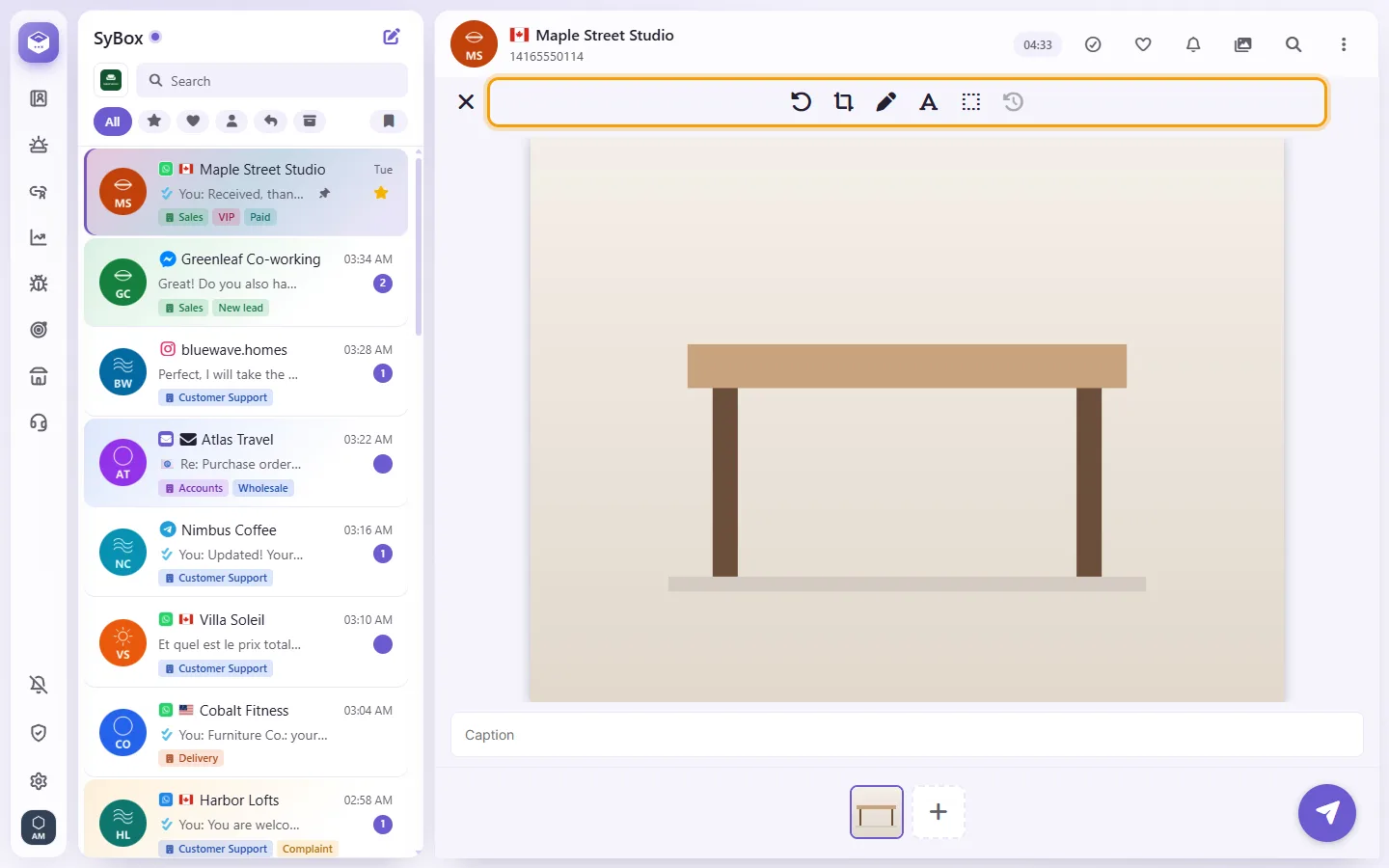Filter conversations by person icon

231,121
